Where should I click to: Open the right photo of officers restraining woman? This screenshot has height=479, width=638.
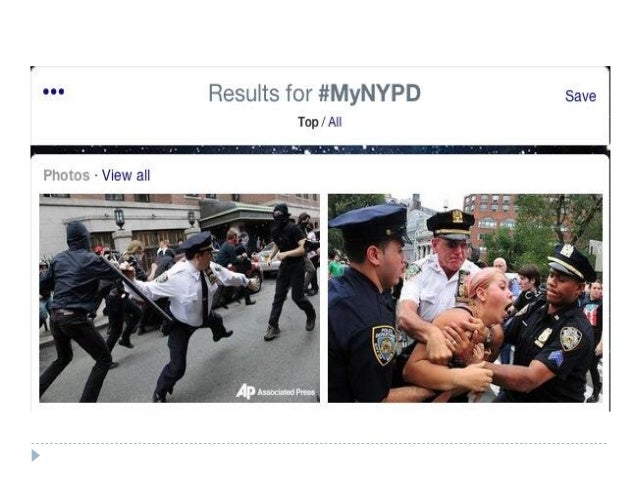click(x=465, y=298)
